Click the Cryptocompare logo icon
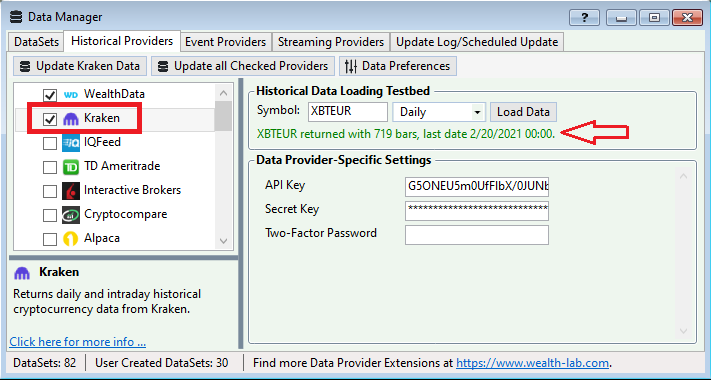This screenshot has height=380, width=711. tap(71, 214)
